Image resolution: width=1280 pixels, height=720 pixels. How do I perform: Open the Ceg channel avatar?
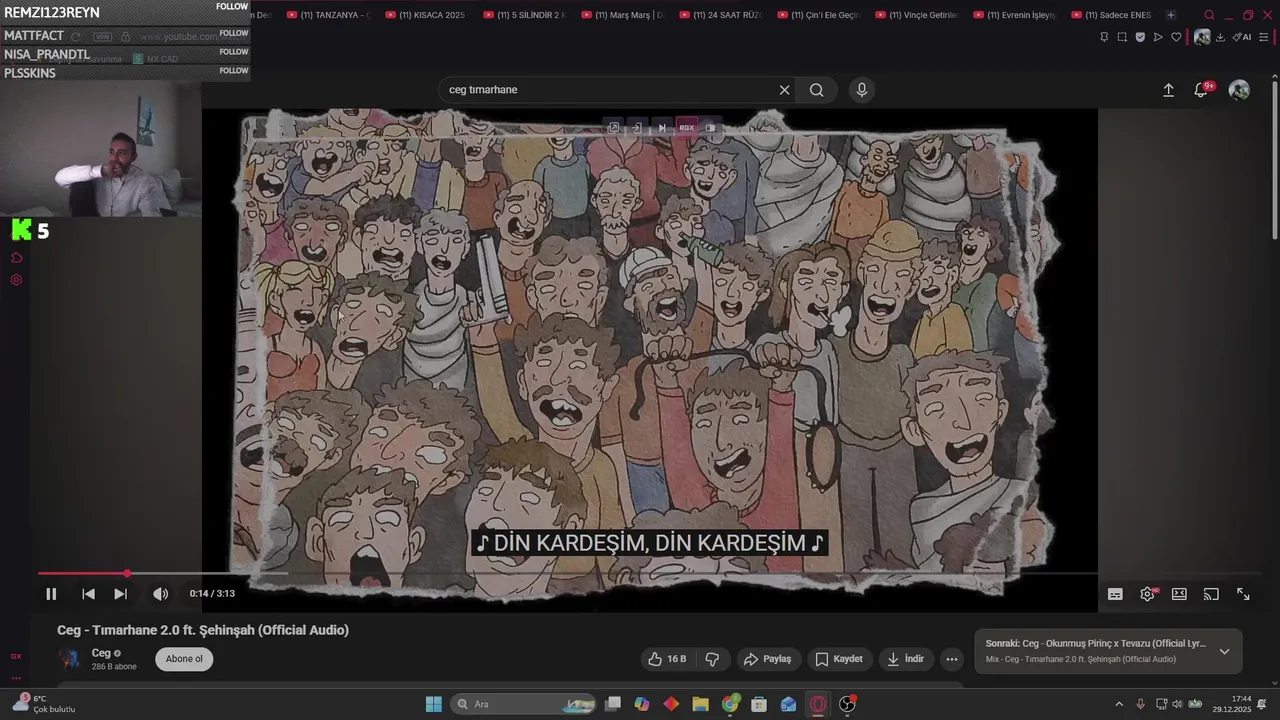click(x=70, y=659)
